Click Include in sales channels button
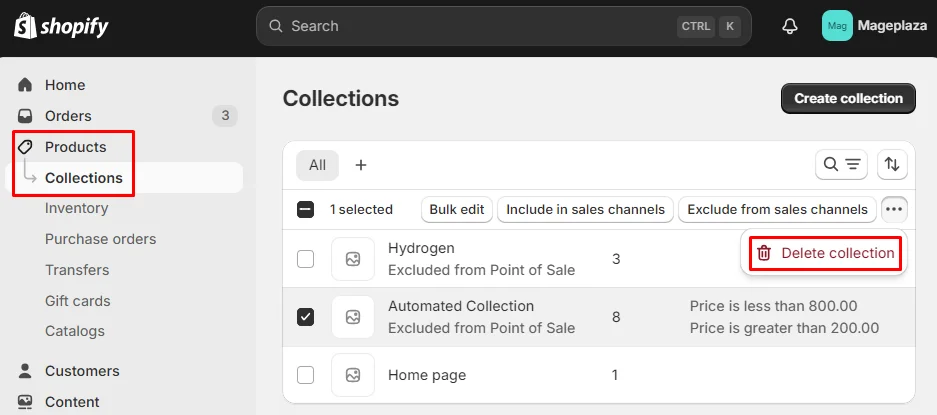Image resolution: width=937 pixels, height=415 pixels. (x=585, y=209)
